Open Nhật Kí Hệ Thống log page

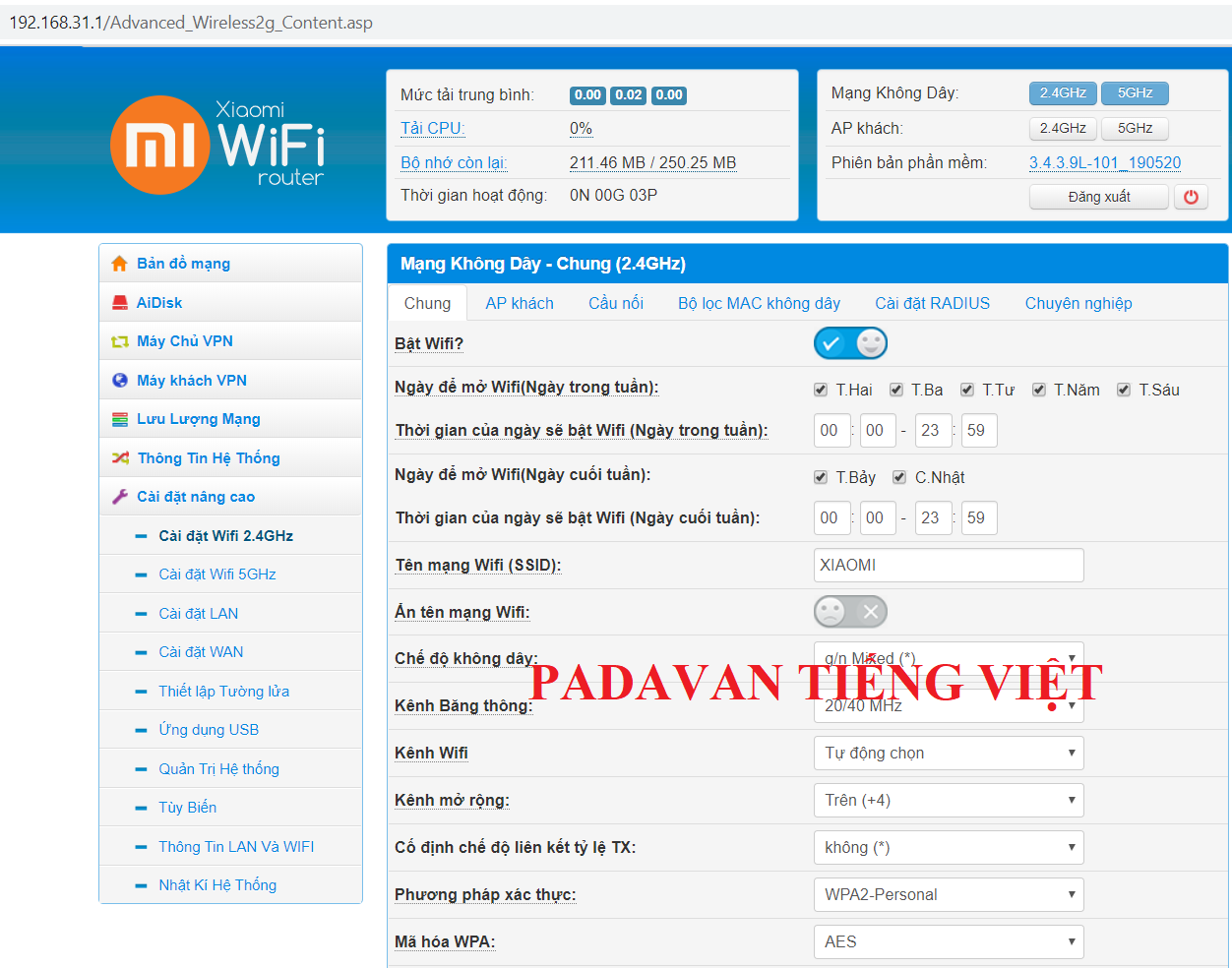pyautogui.click(x=217, y=885)
